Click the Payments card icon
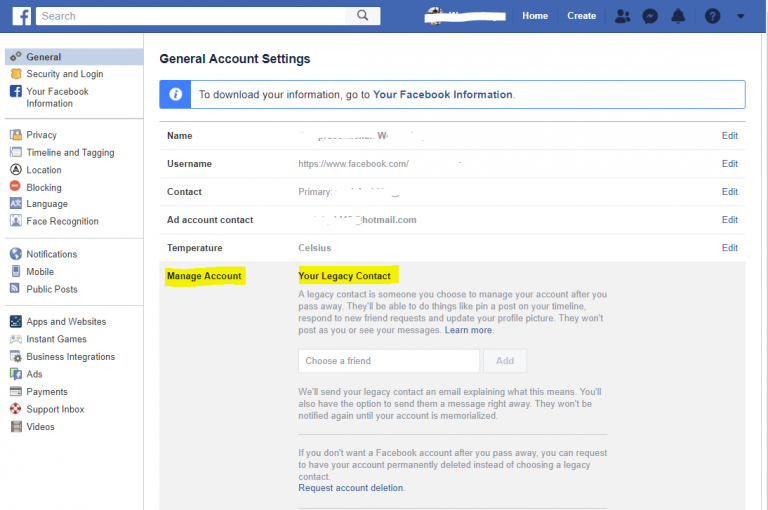The image size is (768, 510). tap(16, 391)
